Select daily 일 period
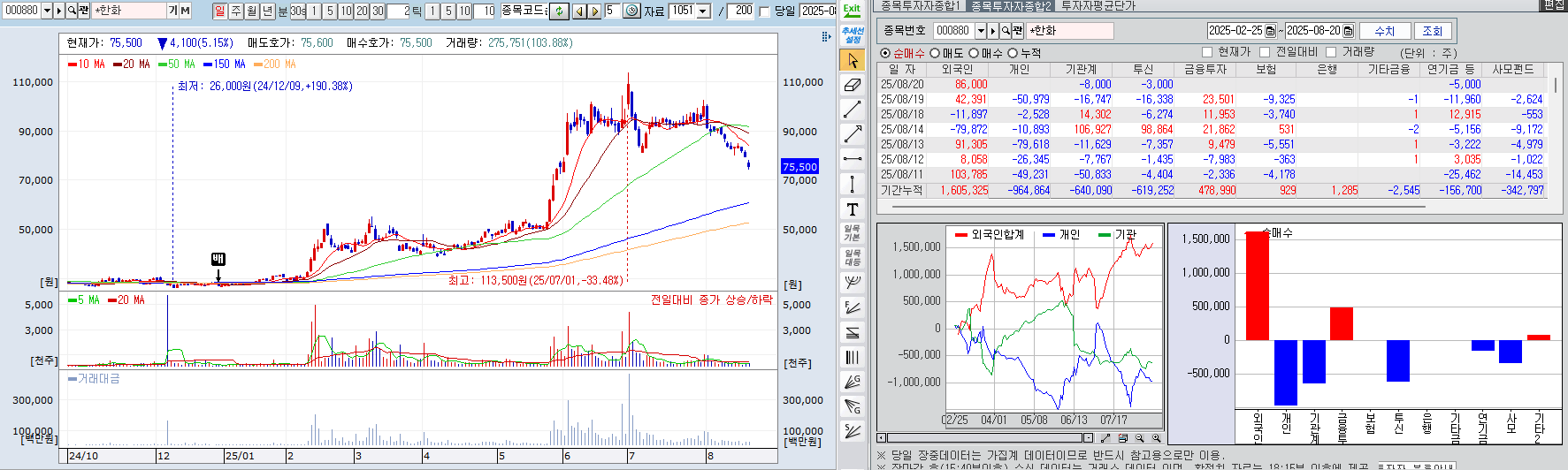This screenshot has width=1568, height=470. [220, 11]
